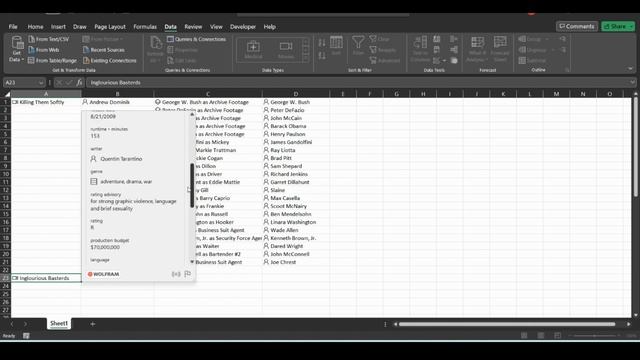Open the Get Data dropdown
Screen dimensions: 640x360
(x=16, y=49)
